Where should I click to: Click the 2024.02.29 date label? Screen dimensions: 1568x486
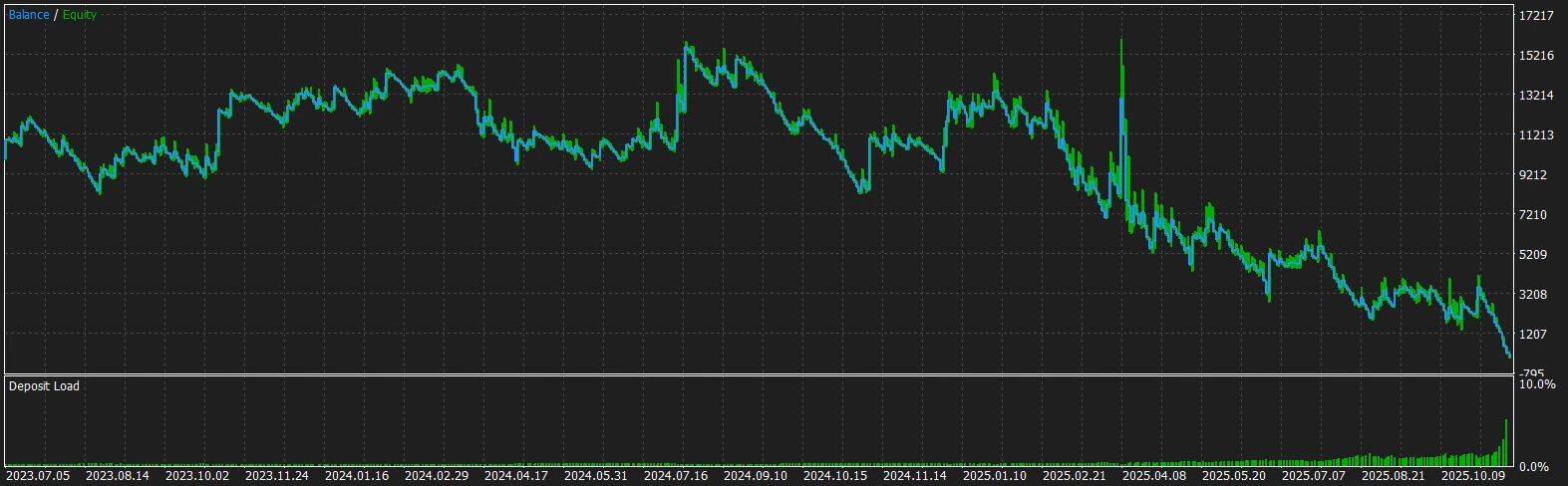click(437, 476)
